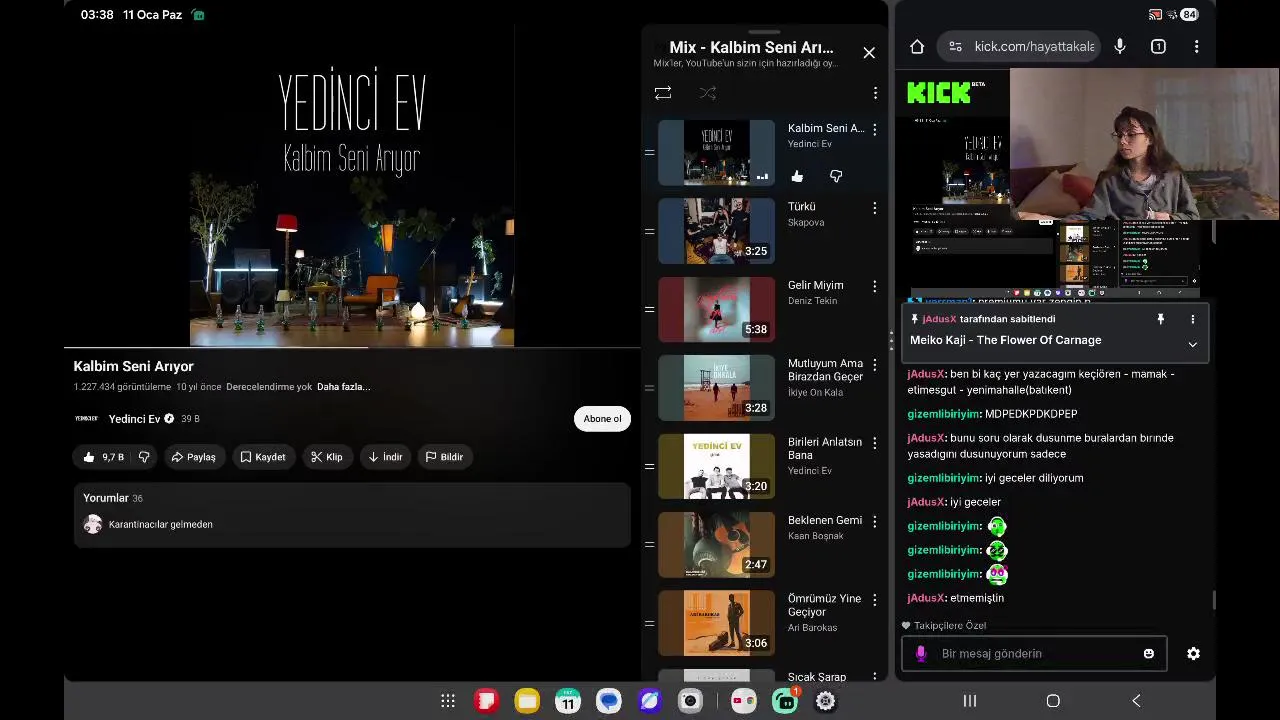
Task: Open options for Ömrümüz Yine Geçiyor
Action: (875, 600)
